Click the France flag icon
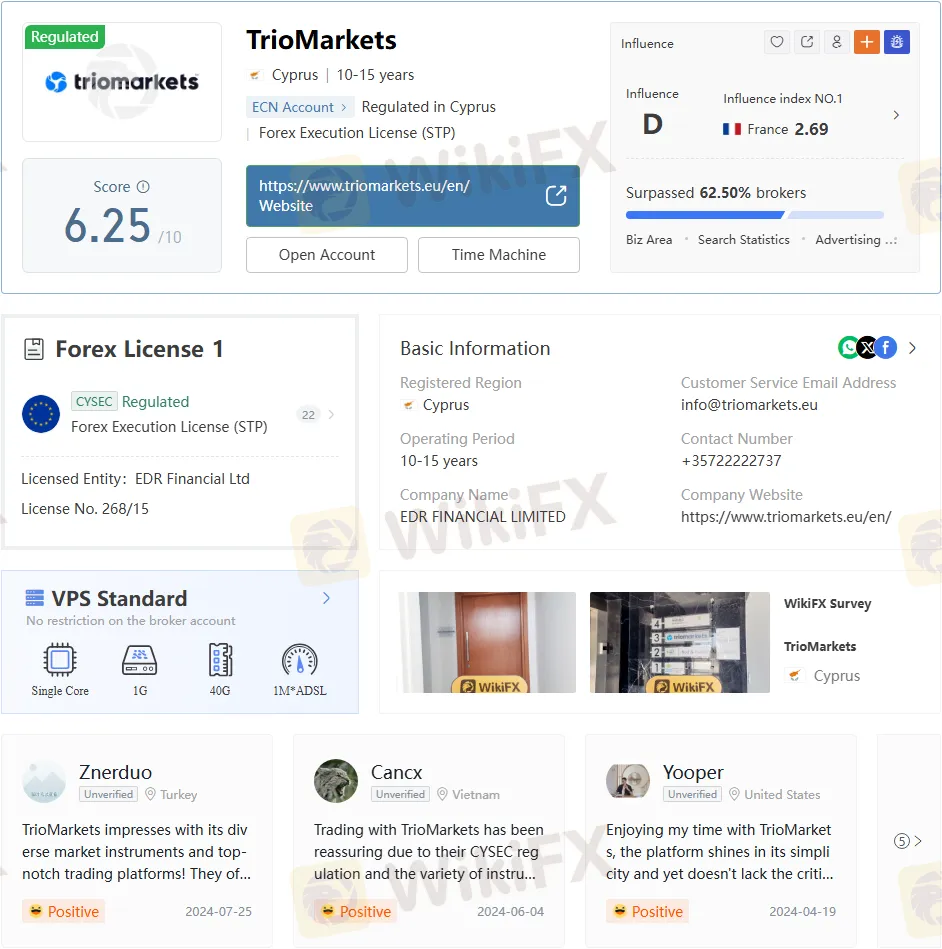942x949 pixels. click(731, 129)
